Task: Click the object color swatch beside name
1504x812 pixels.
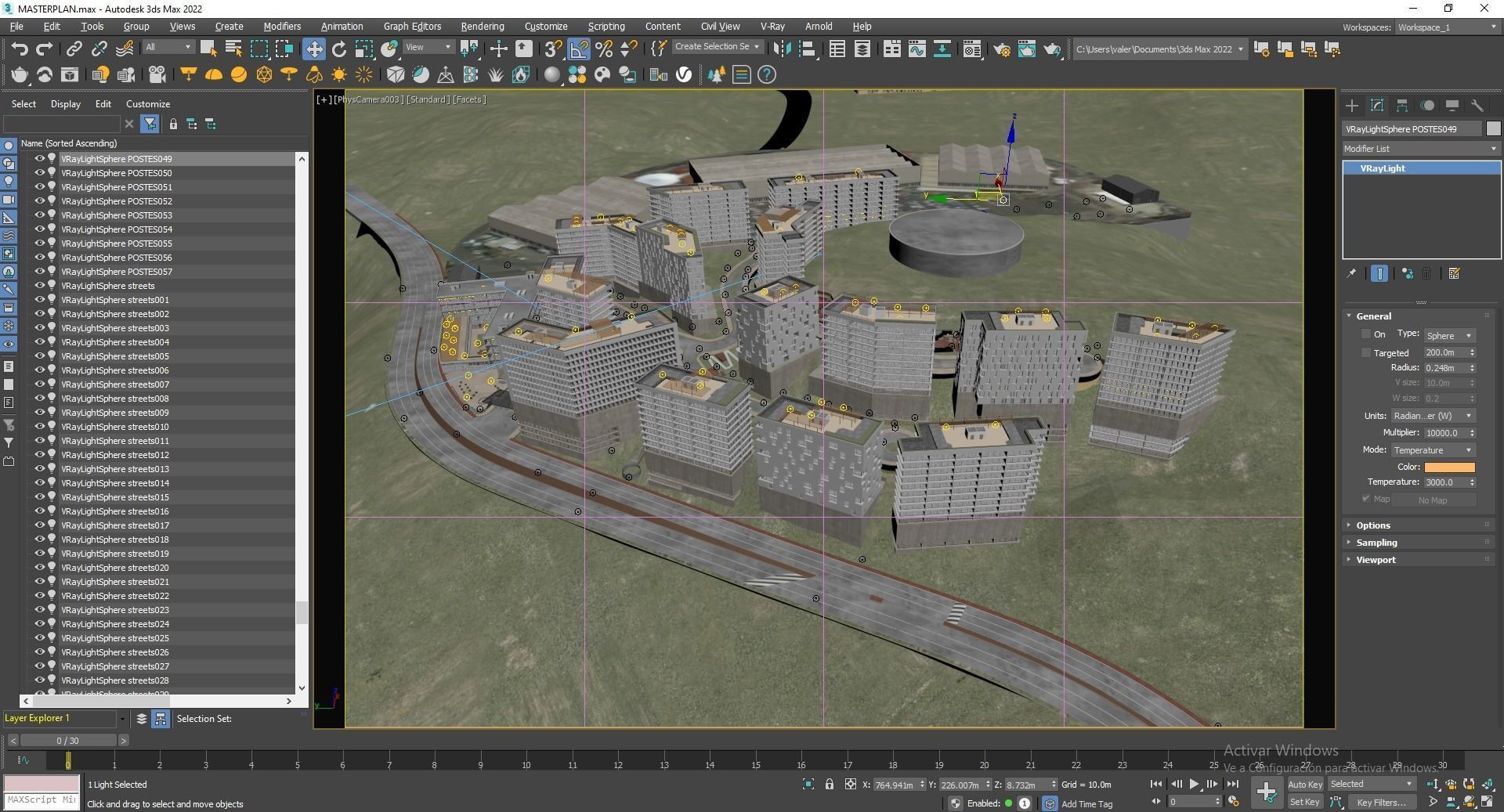Action: pyautogui.click(x=1493, y=128)
